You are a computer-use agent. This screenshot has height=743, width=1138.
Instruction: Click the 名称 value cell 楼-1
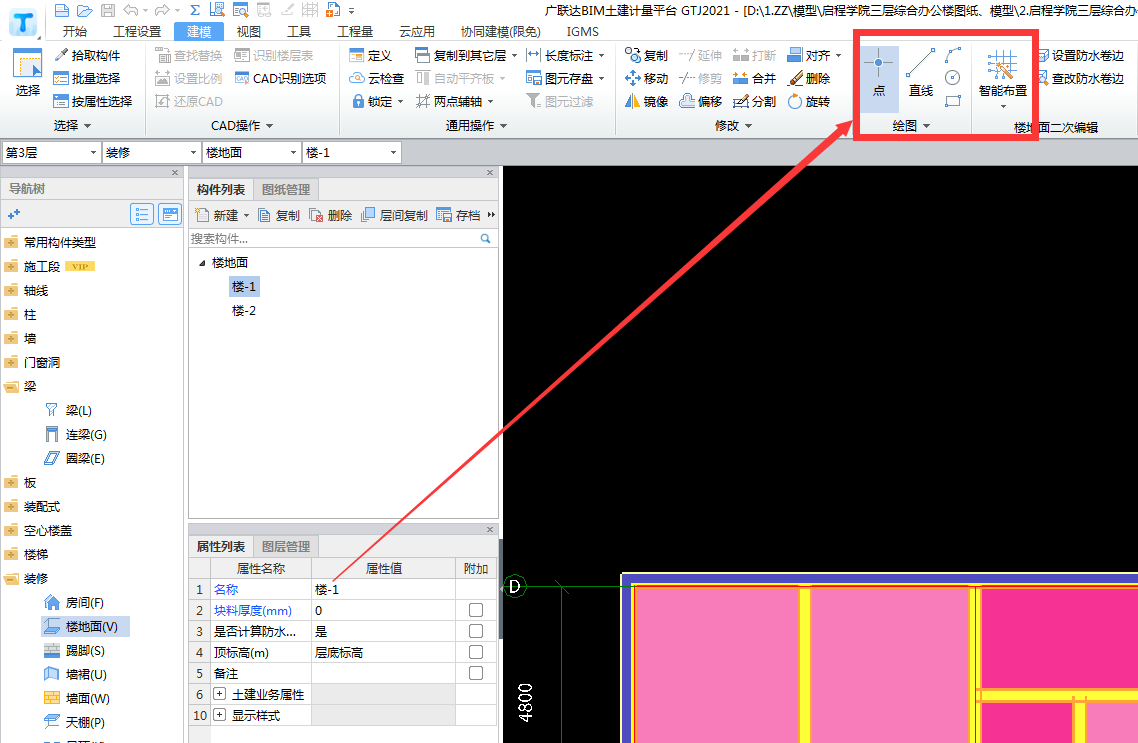click(x=383, y=589)
